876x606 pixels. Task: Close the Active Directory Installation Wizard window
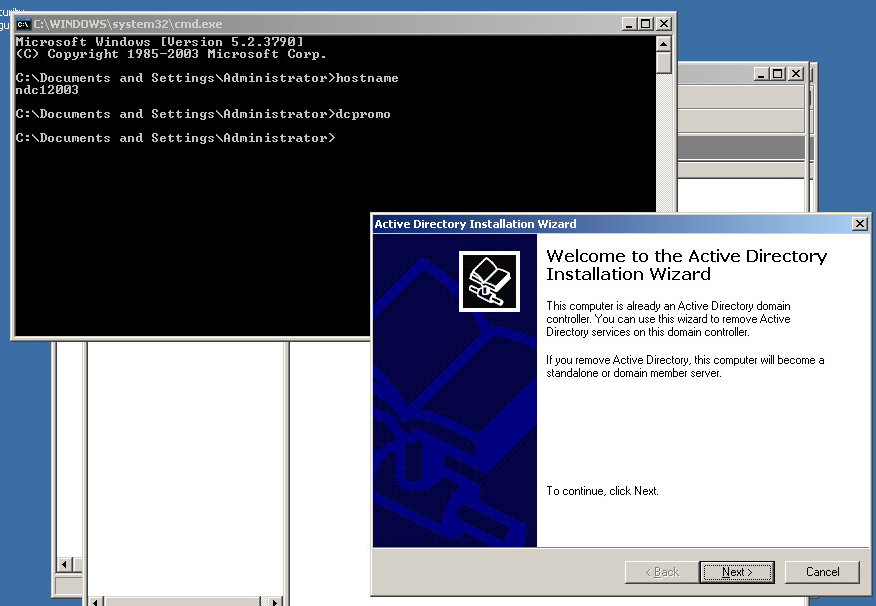(860, 224)
